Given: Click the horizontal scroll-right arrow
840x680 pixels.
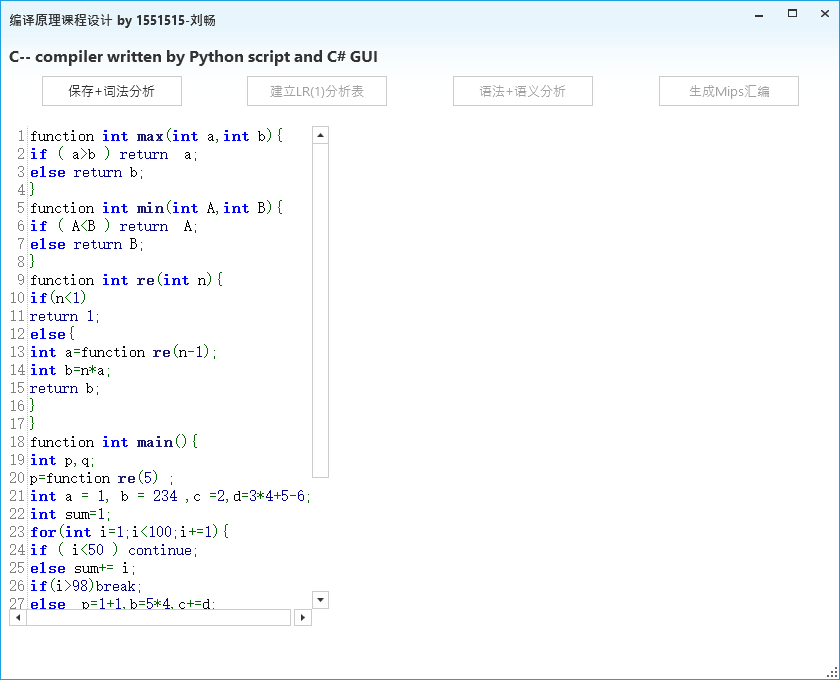Looking at the screenshot, I should click(303, 618).
